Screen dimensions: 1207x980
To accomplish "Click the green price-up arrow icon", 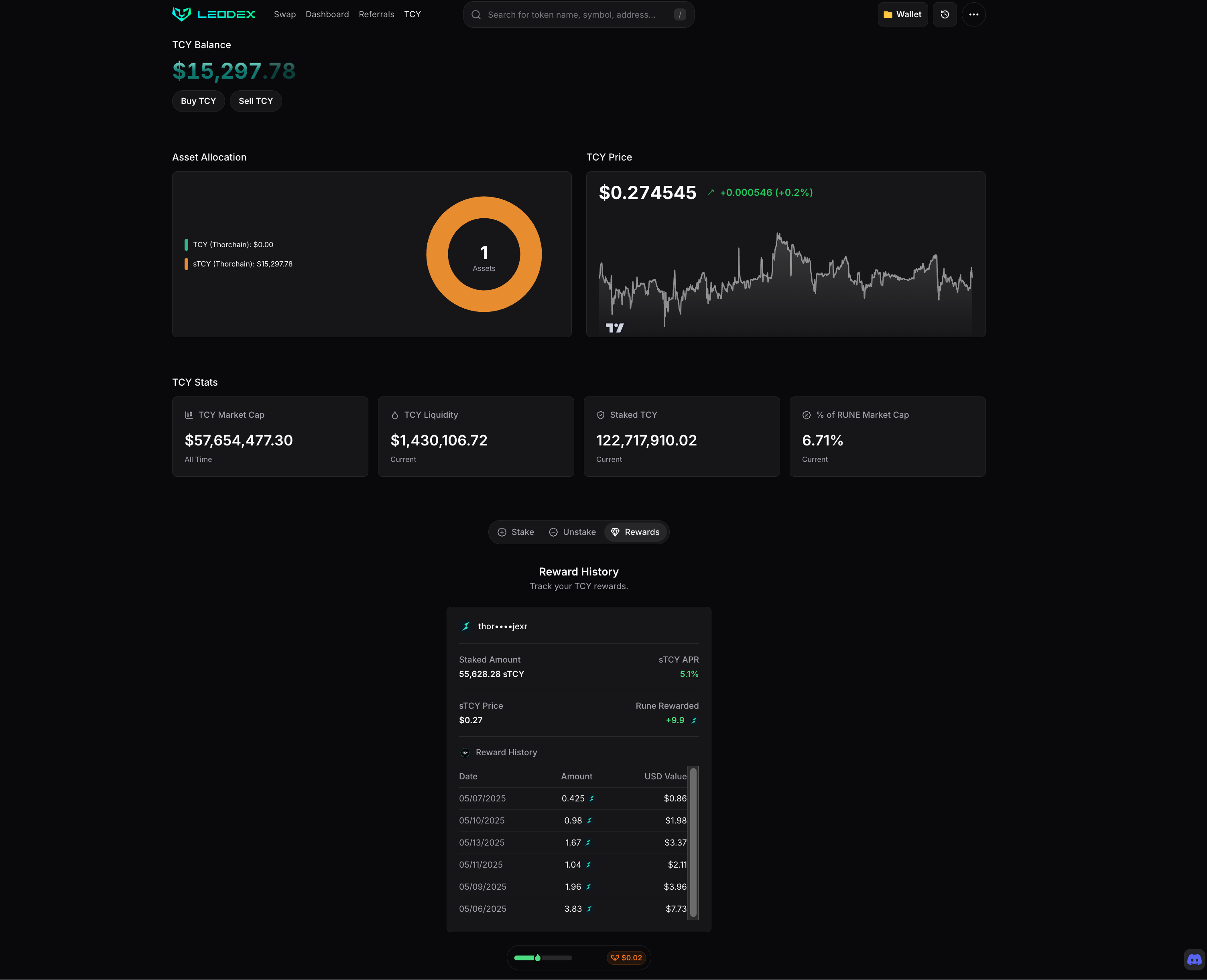I will [x=711, y=193].
